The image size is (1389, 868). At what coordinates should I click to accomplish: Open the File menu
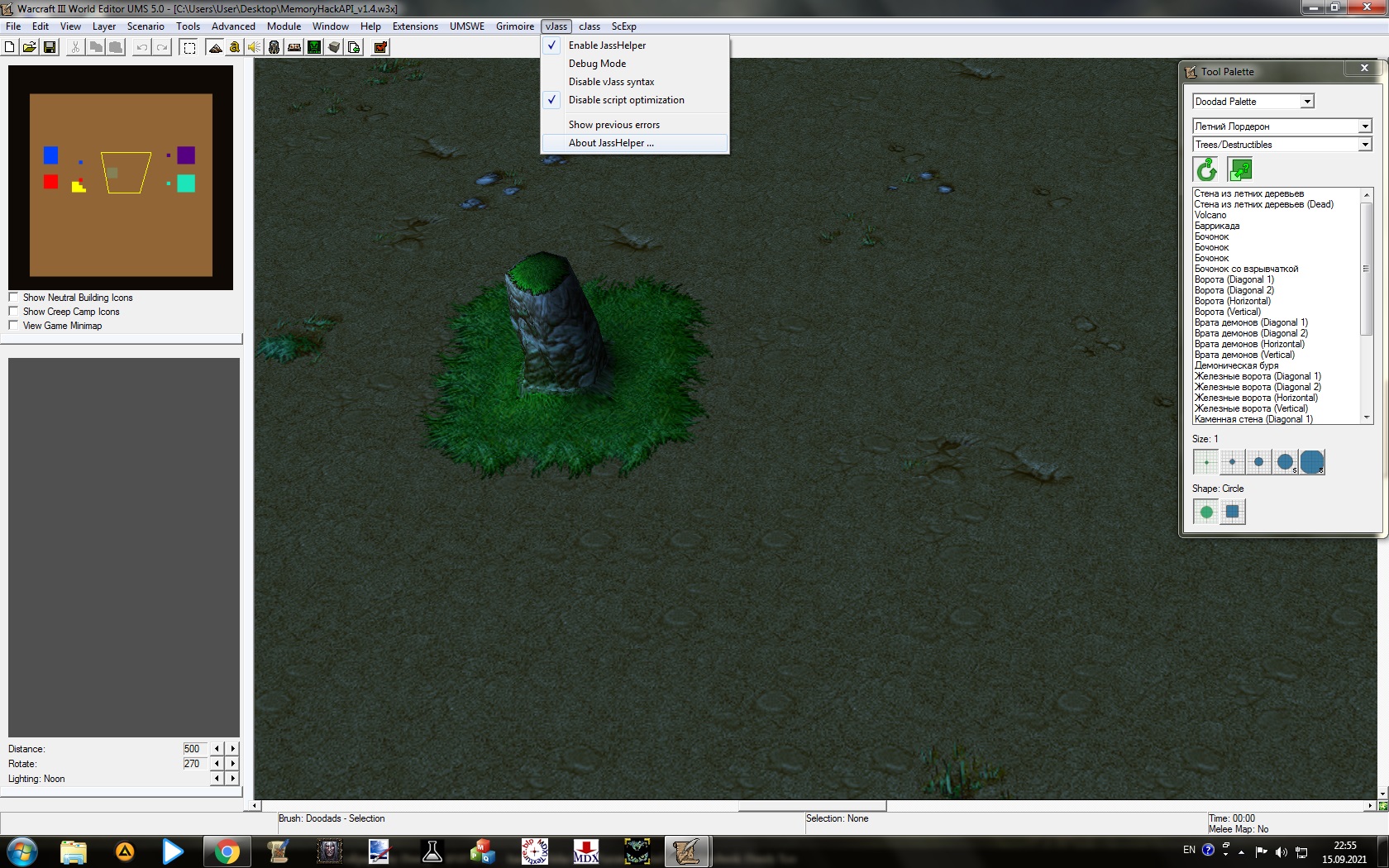point(13,26)
